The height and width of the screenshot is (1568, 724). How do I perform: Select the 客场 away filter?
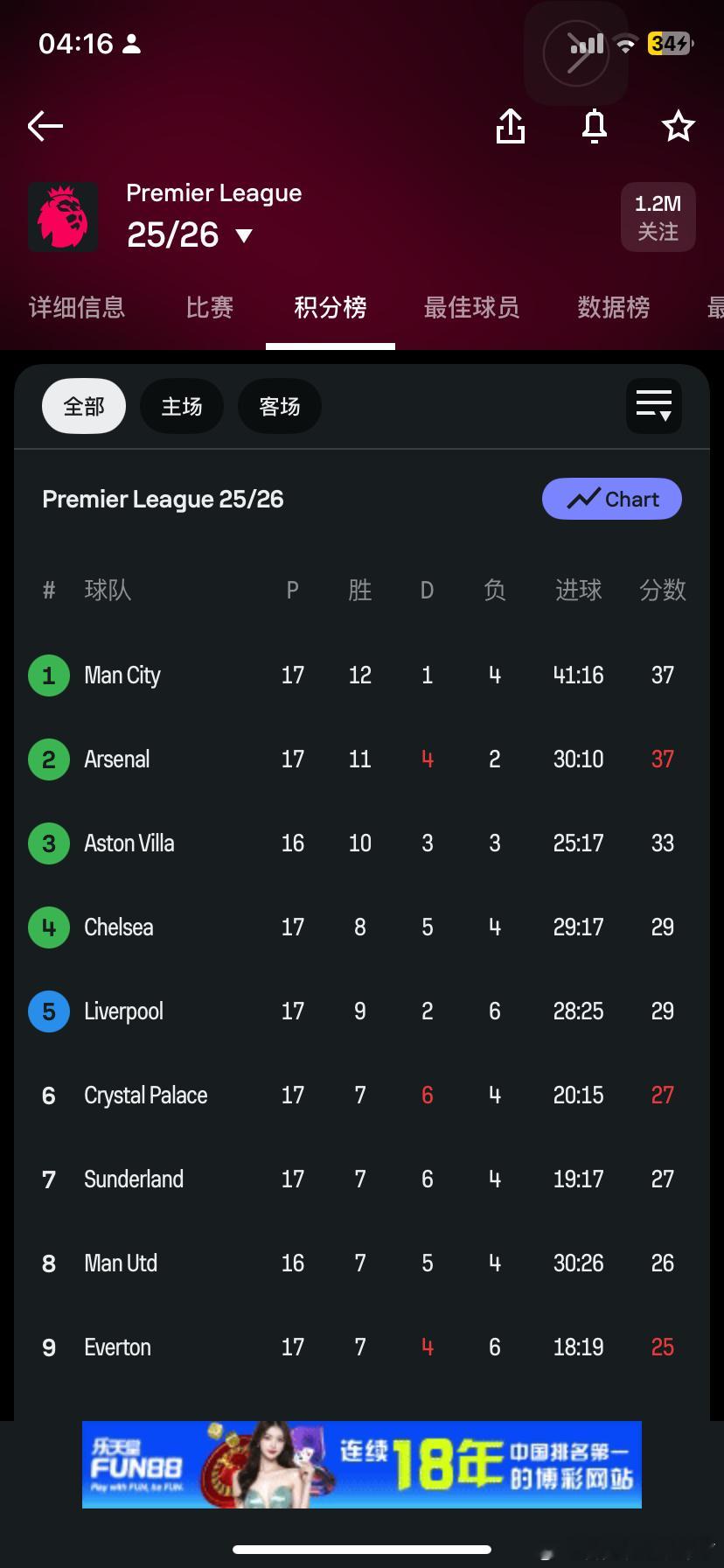pos(280,406)
